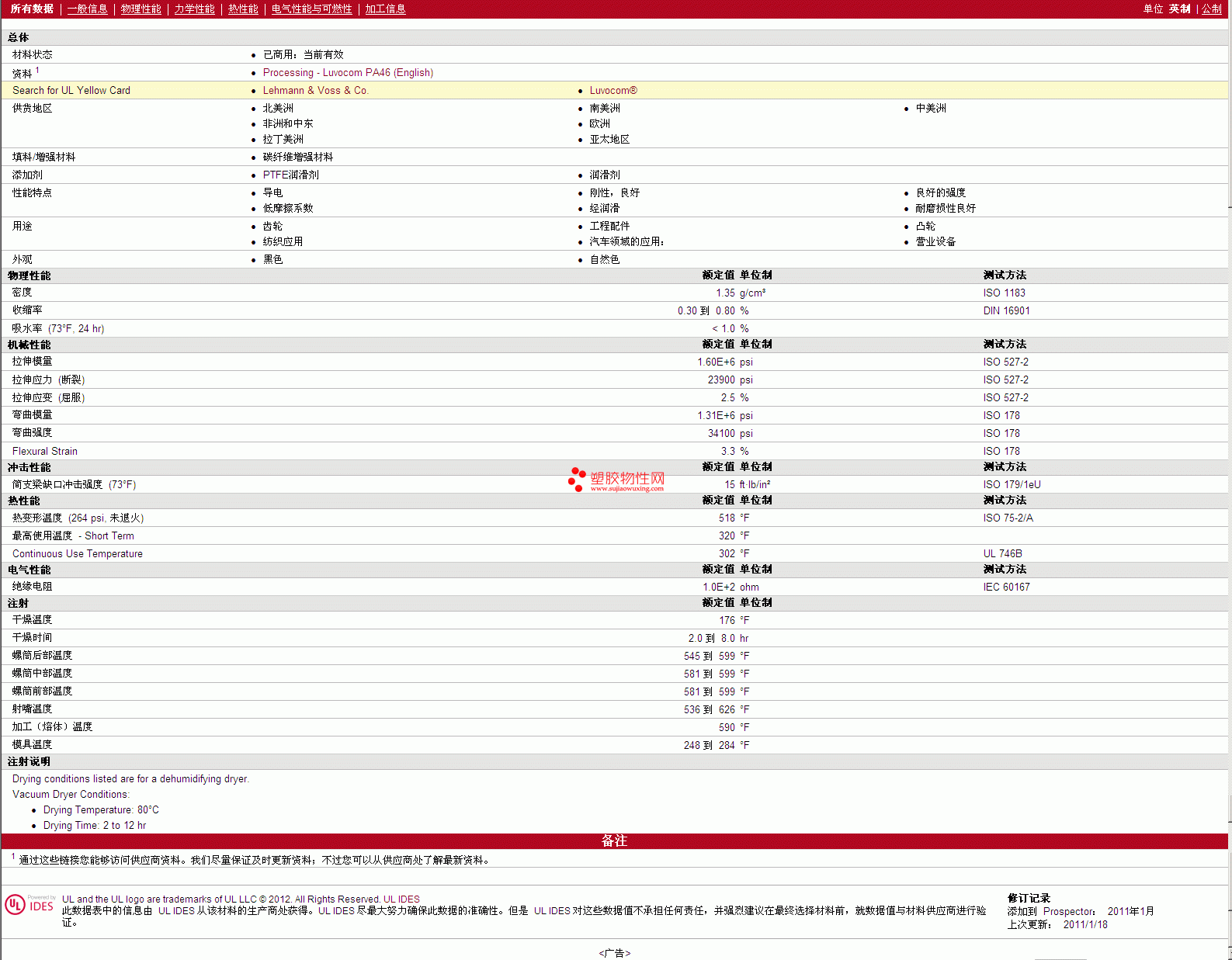
Task: Open the 所有数据 tab
Action: tap(32, 9)
